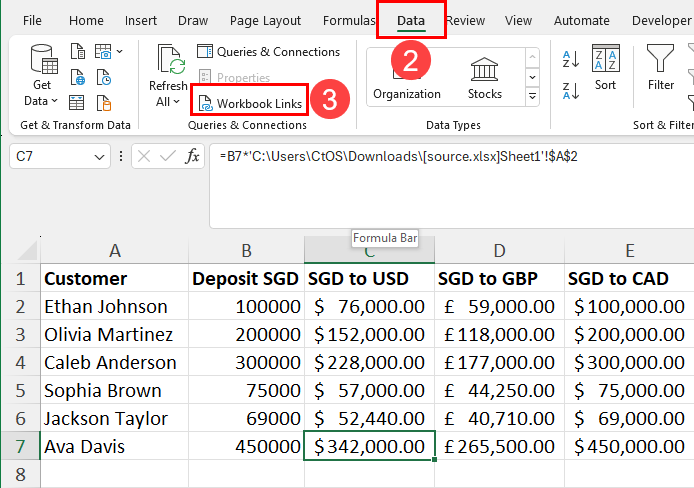Select column A header
This screenshot has width=694, height=488.
coord(115,250)
